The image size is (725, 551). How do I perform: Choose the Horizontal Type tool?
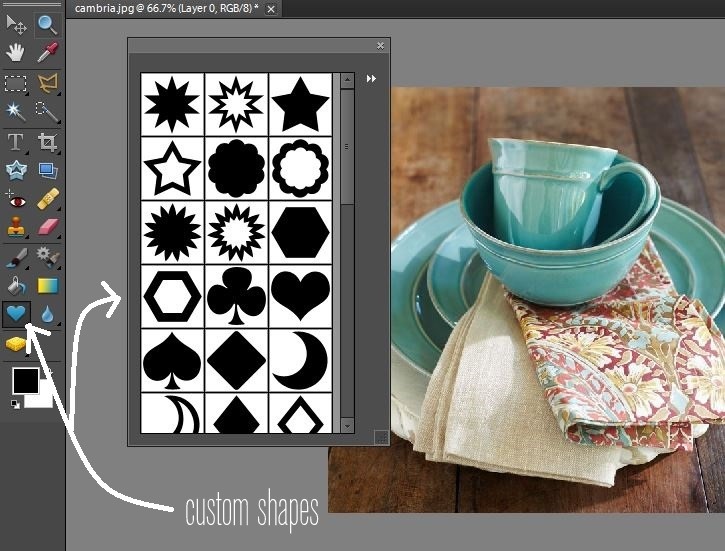click(x=16, y=142)
